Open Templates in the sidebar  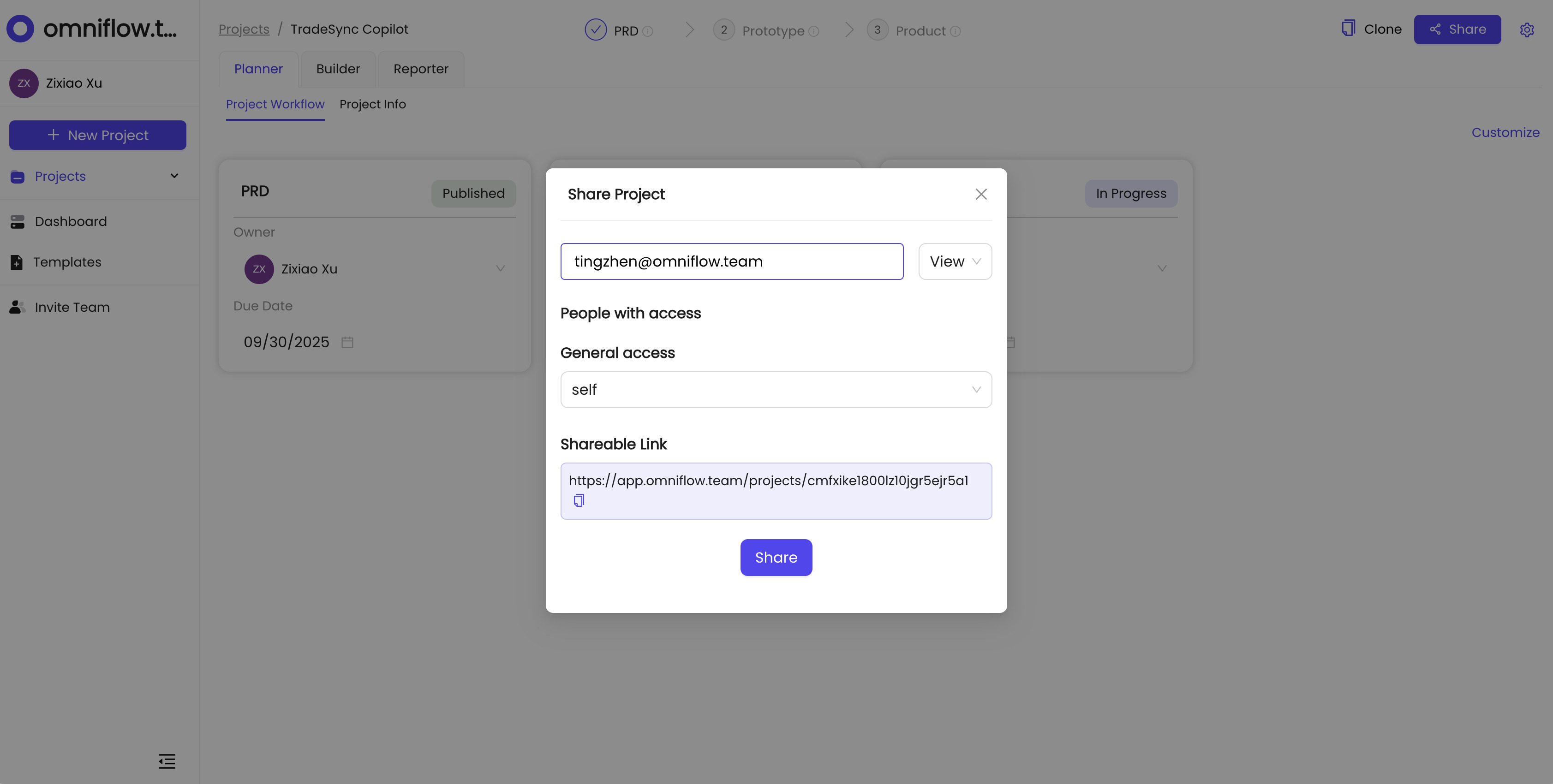click(x=67, y=261)
